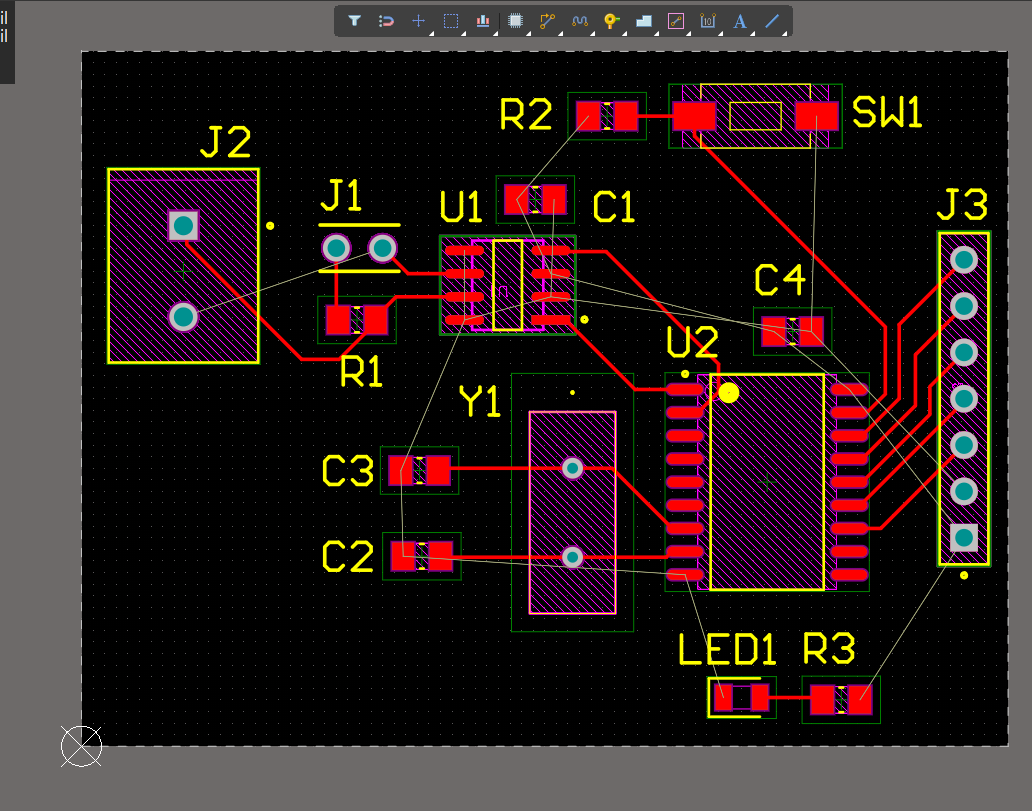This screenshot has height=811, width=1032.
Task: Click the C1 designator text
Action: tap(613, 207)
